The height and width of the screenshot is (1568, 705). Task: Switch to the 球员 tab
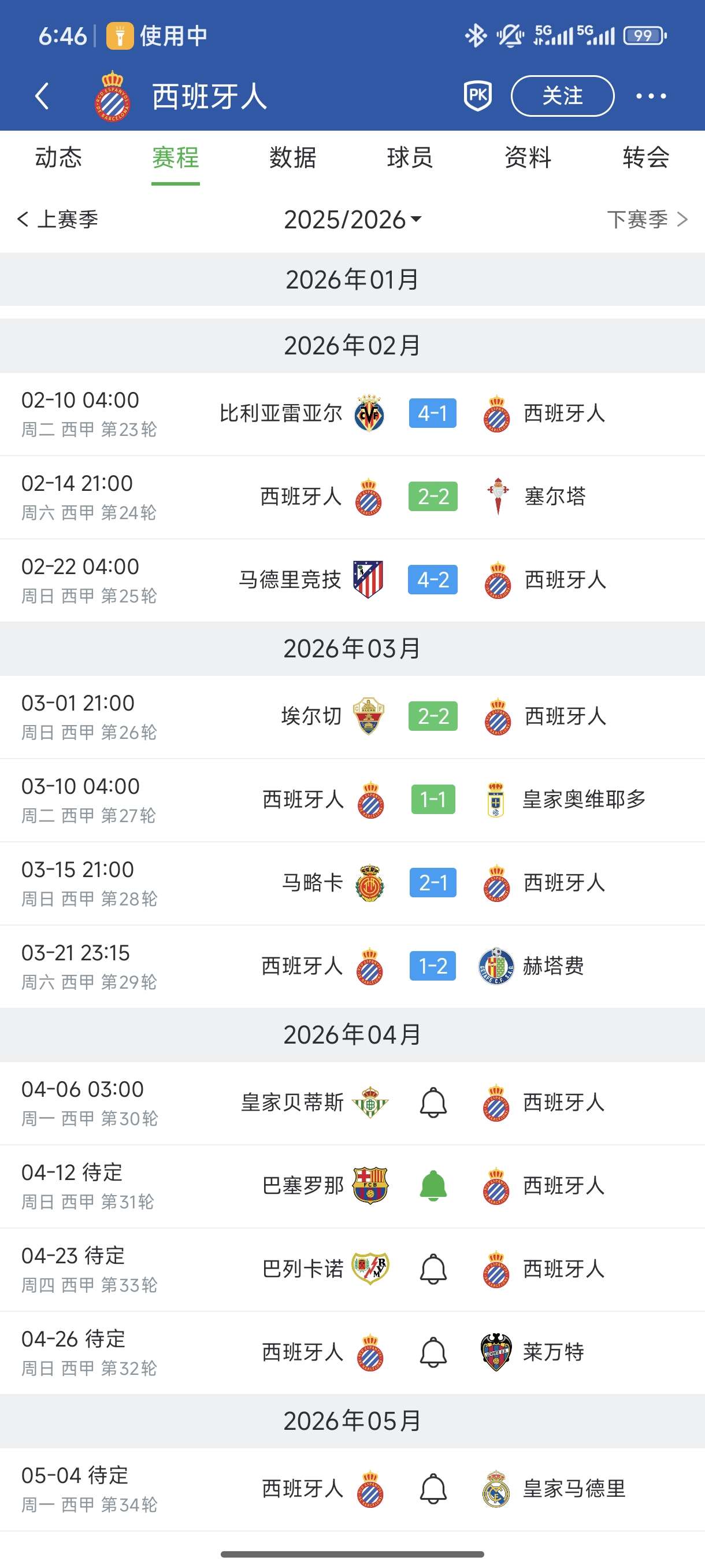tap(410, 158)
